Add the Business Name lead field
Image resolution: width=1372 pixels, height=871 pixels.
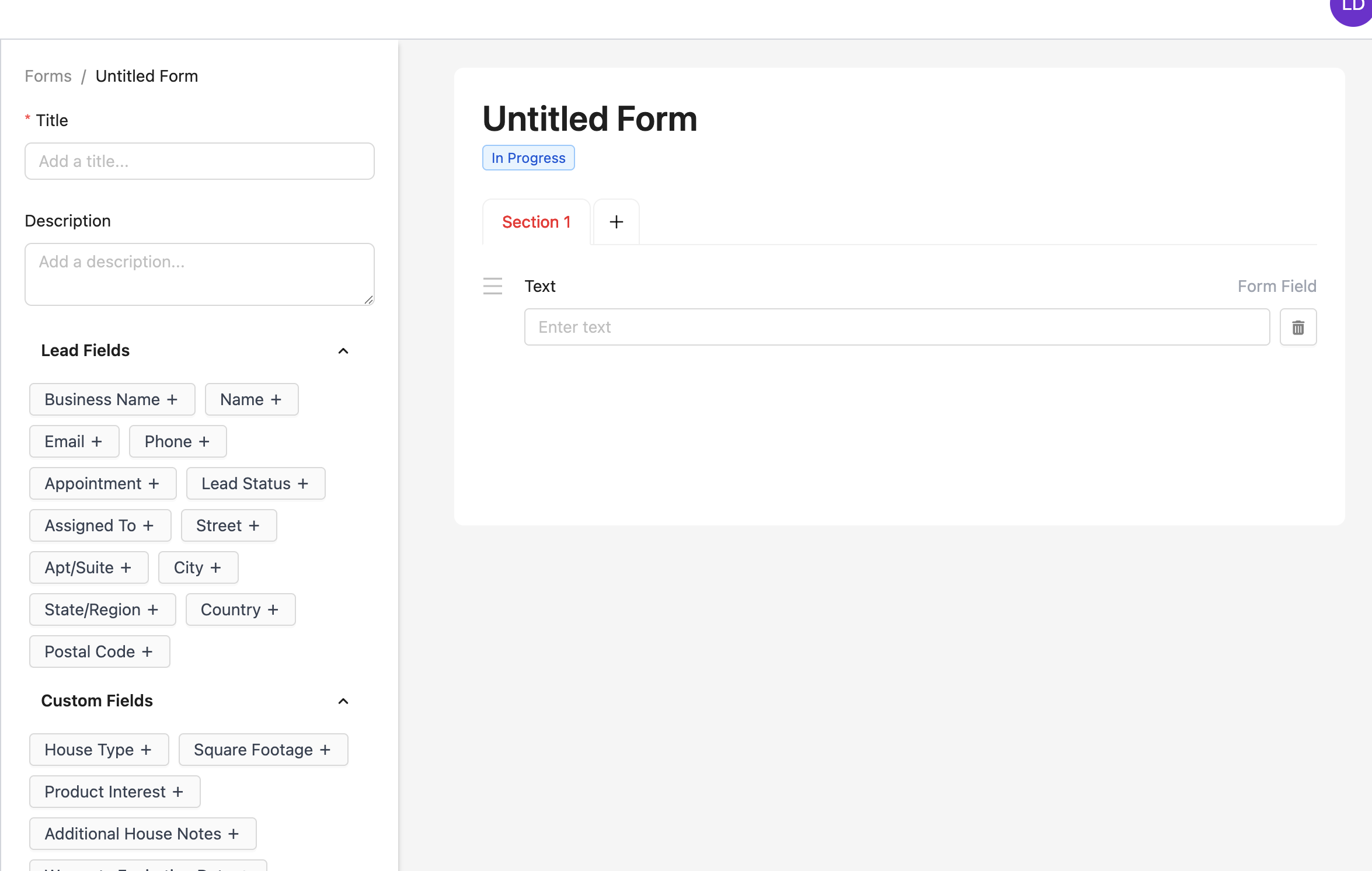[x=112, y=399]
